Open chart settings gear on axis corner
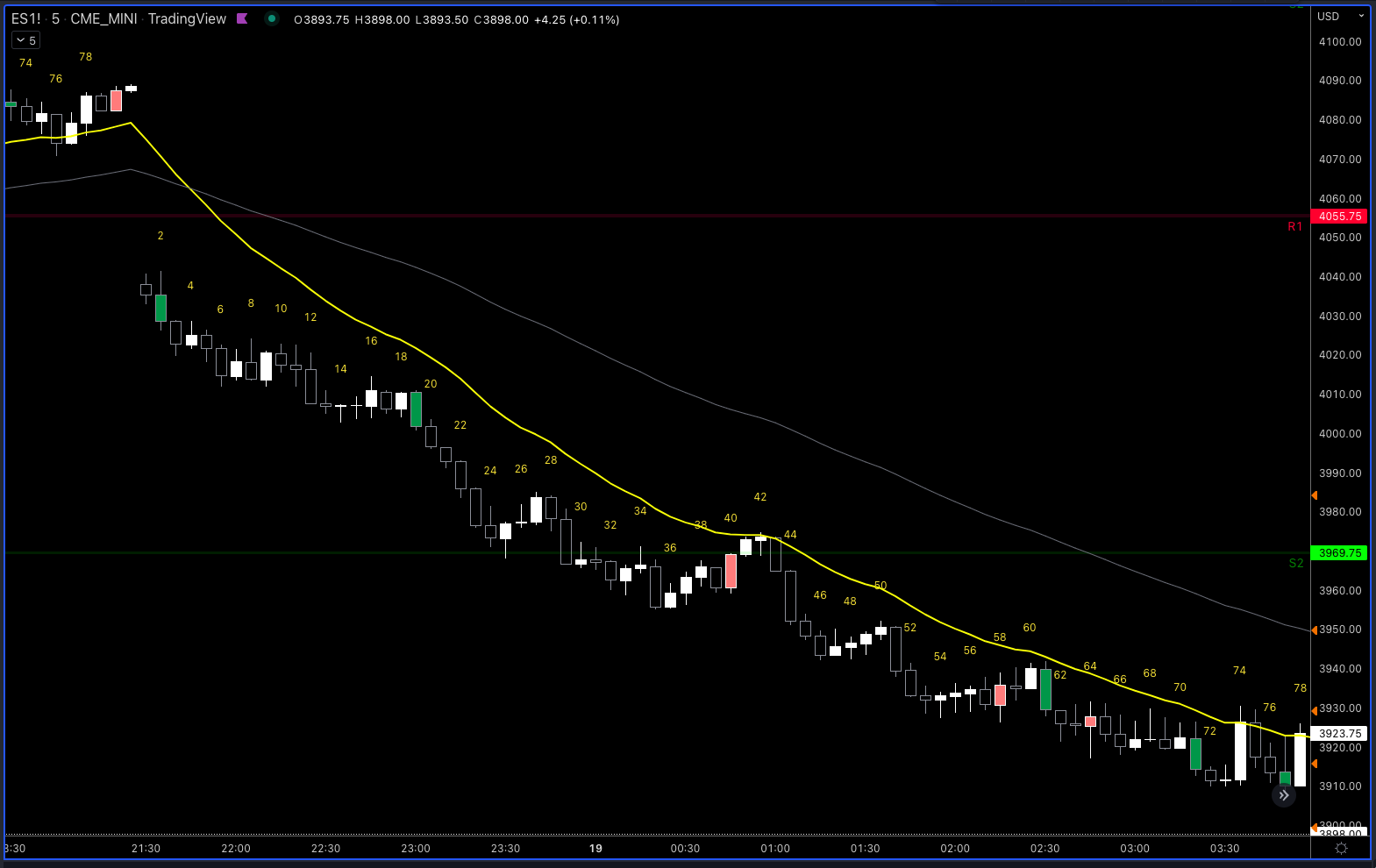This screenshot has height=868, width=1376. pyautogui.click(x=1341, y=848)
